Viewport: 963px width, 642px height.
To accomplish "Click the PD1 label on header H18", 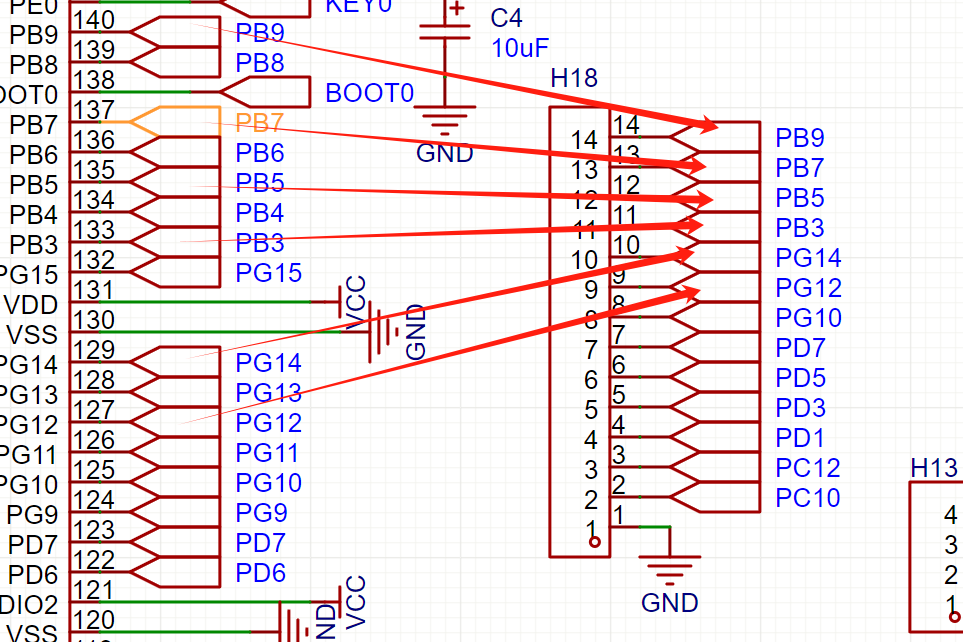I will [x=800, y=438].
